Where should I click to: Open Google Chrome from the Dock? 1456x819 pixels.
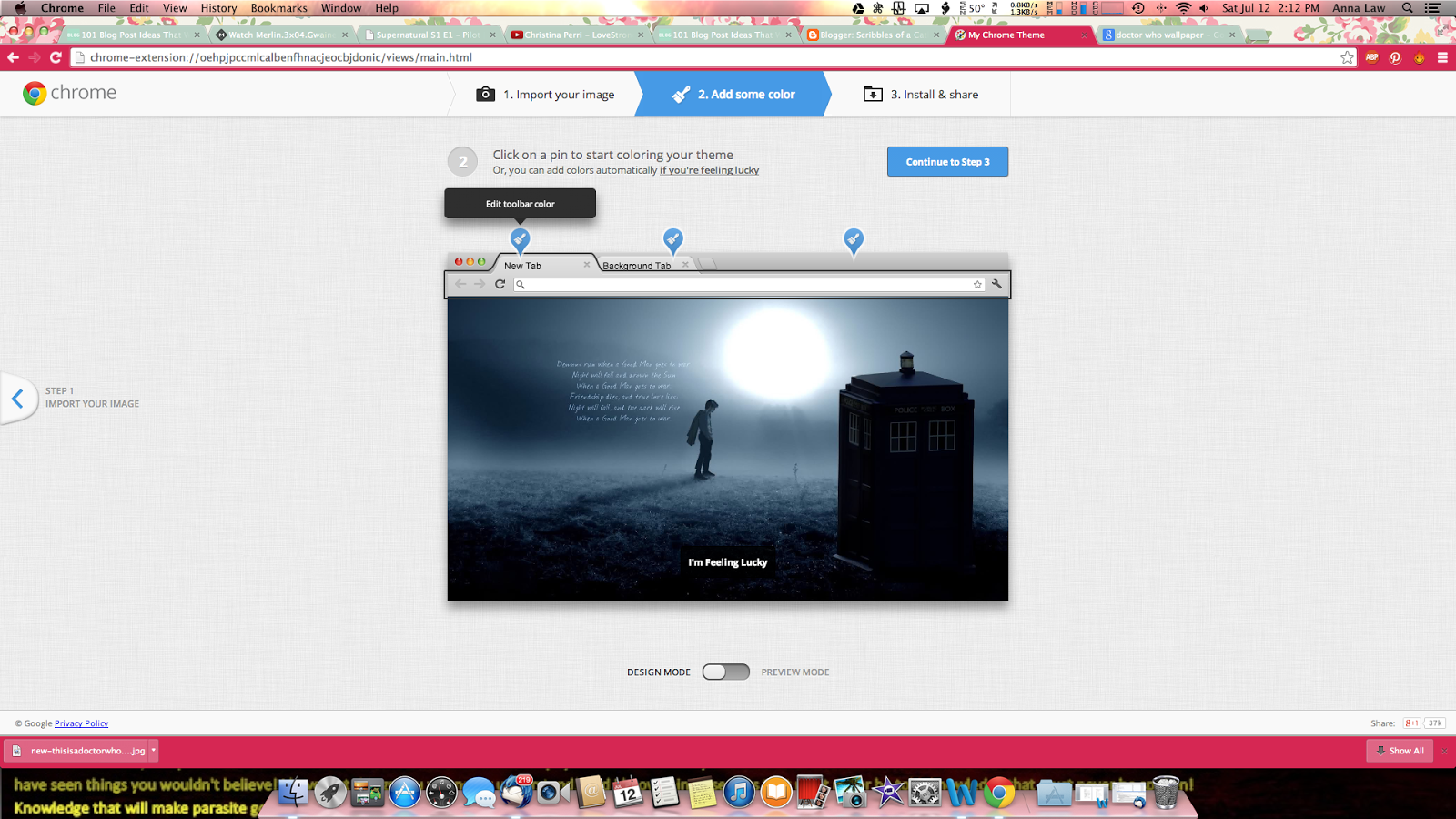coord(999,793)
